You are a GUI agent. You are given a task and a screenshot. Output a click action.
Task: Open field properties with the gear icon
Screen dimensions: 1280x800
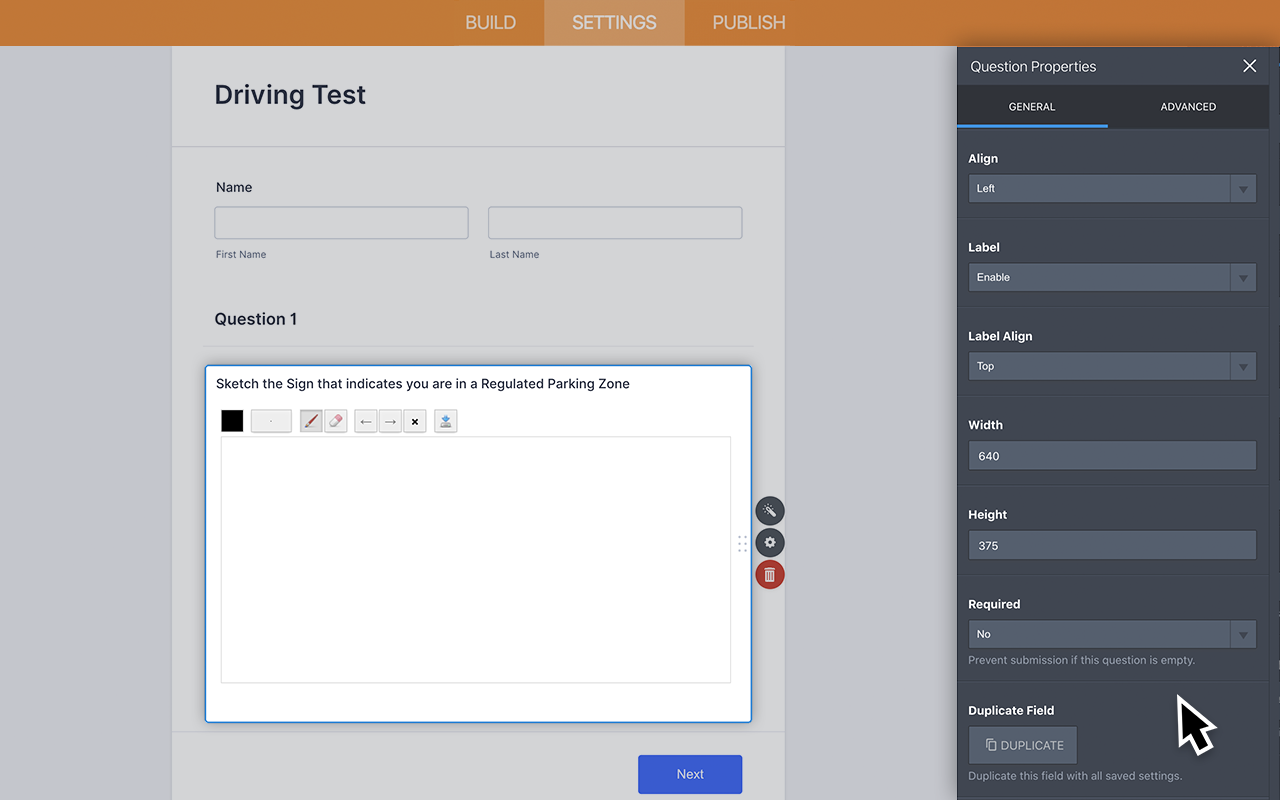[x=769, y=543]
